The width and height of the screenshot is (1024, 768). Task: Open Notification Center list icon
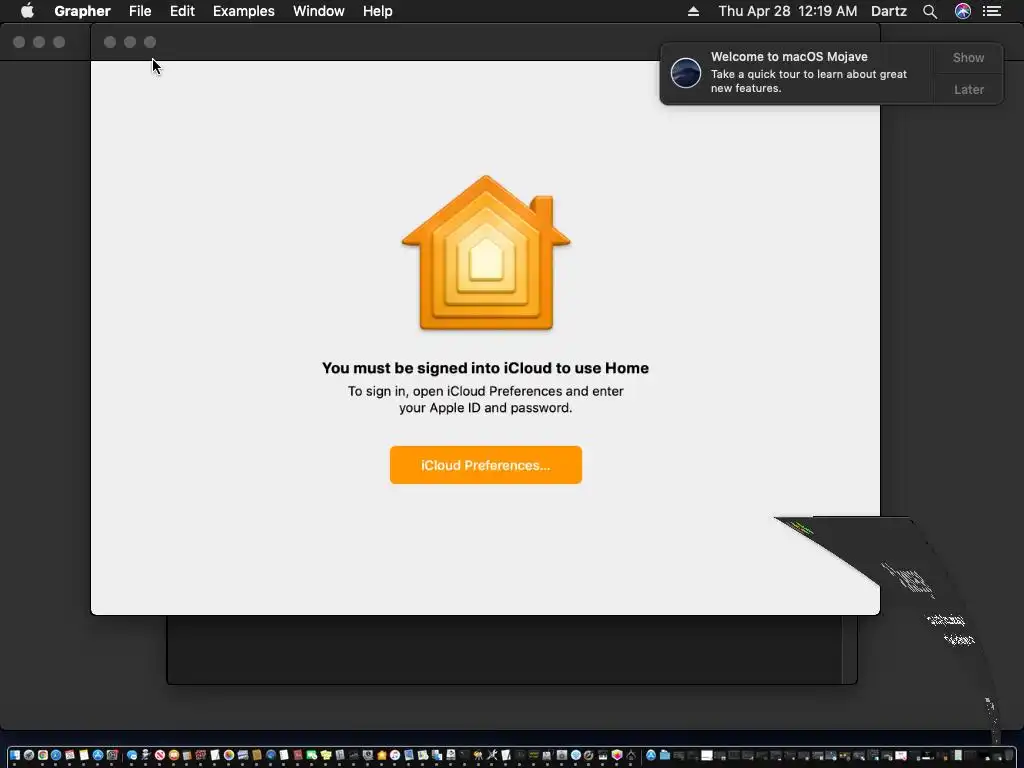pyautogui.click(x=992, y=11)
